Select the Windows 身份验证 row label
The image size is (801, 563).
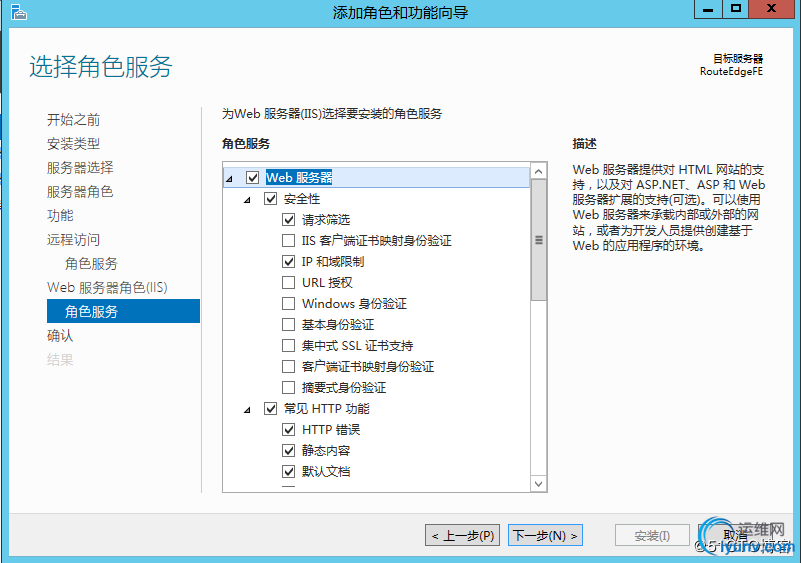354,303
